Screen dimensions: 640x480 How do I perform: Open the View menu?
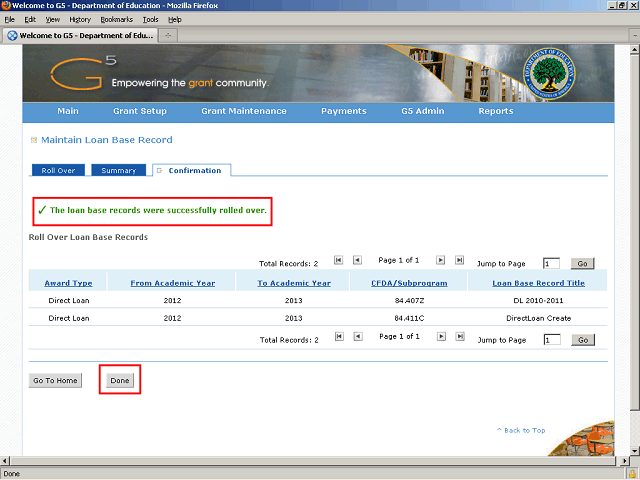pos(53,19)
